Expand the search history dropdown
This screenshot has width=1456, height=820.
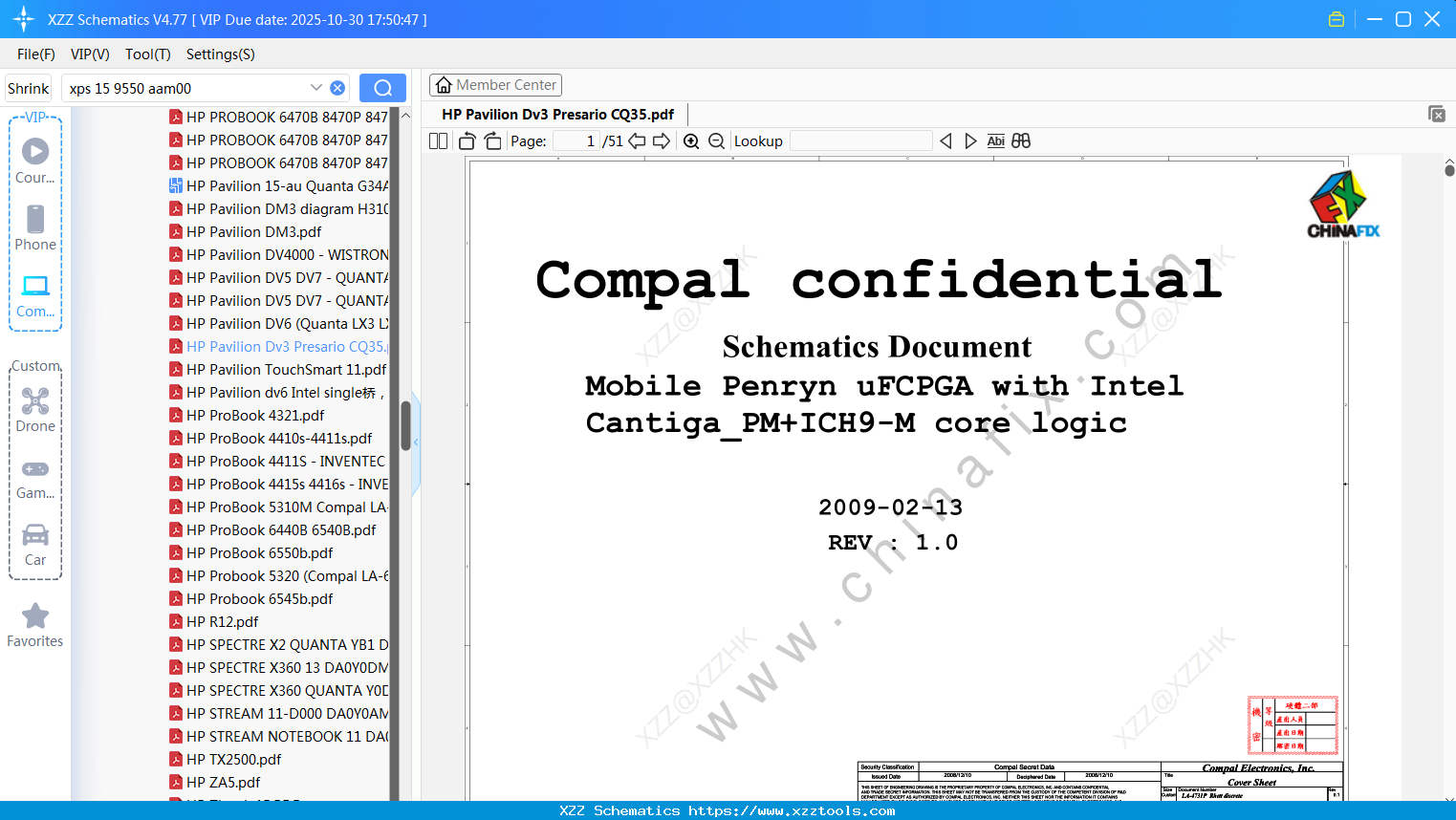316,88
